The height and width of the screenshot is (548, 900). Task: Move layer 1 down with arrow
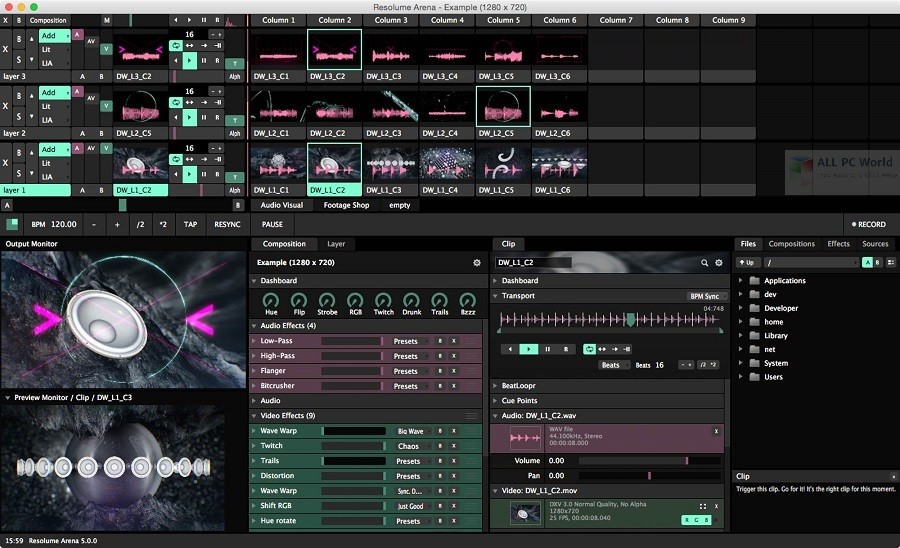click(x=32, y=173)
